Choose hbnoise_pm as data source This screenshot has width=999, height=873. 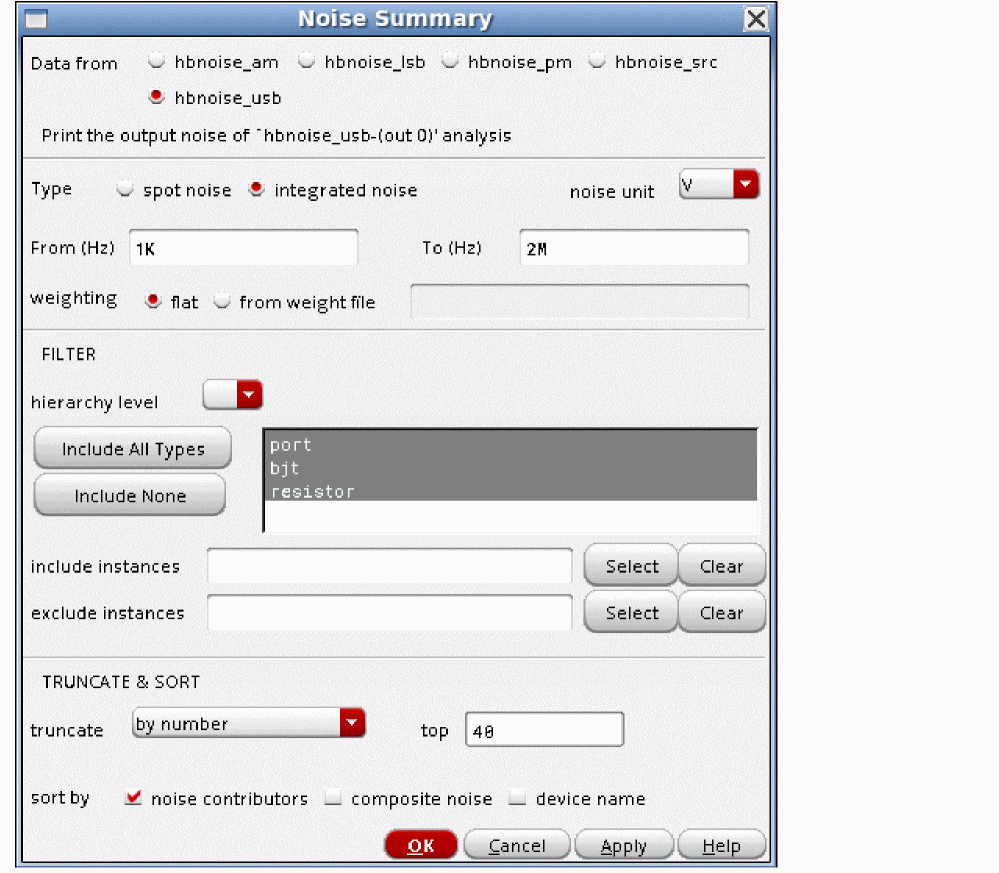(x=450, y=62)
